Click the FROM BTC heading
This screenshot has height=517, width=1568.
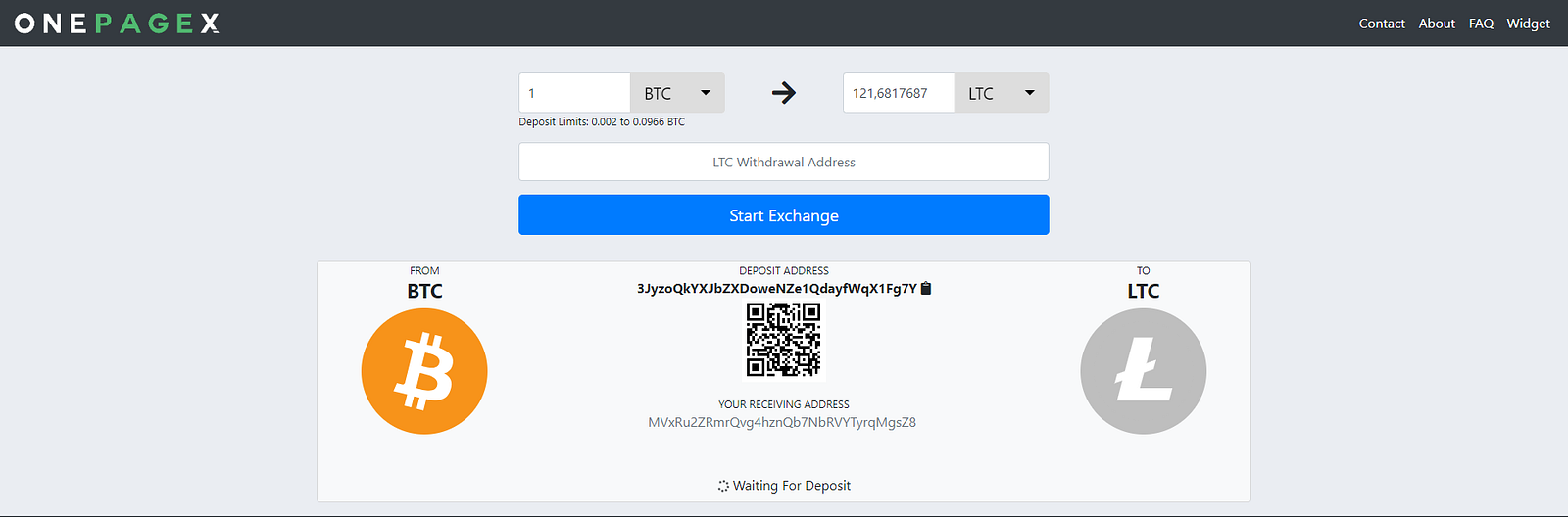point(424,284)
